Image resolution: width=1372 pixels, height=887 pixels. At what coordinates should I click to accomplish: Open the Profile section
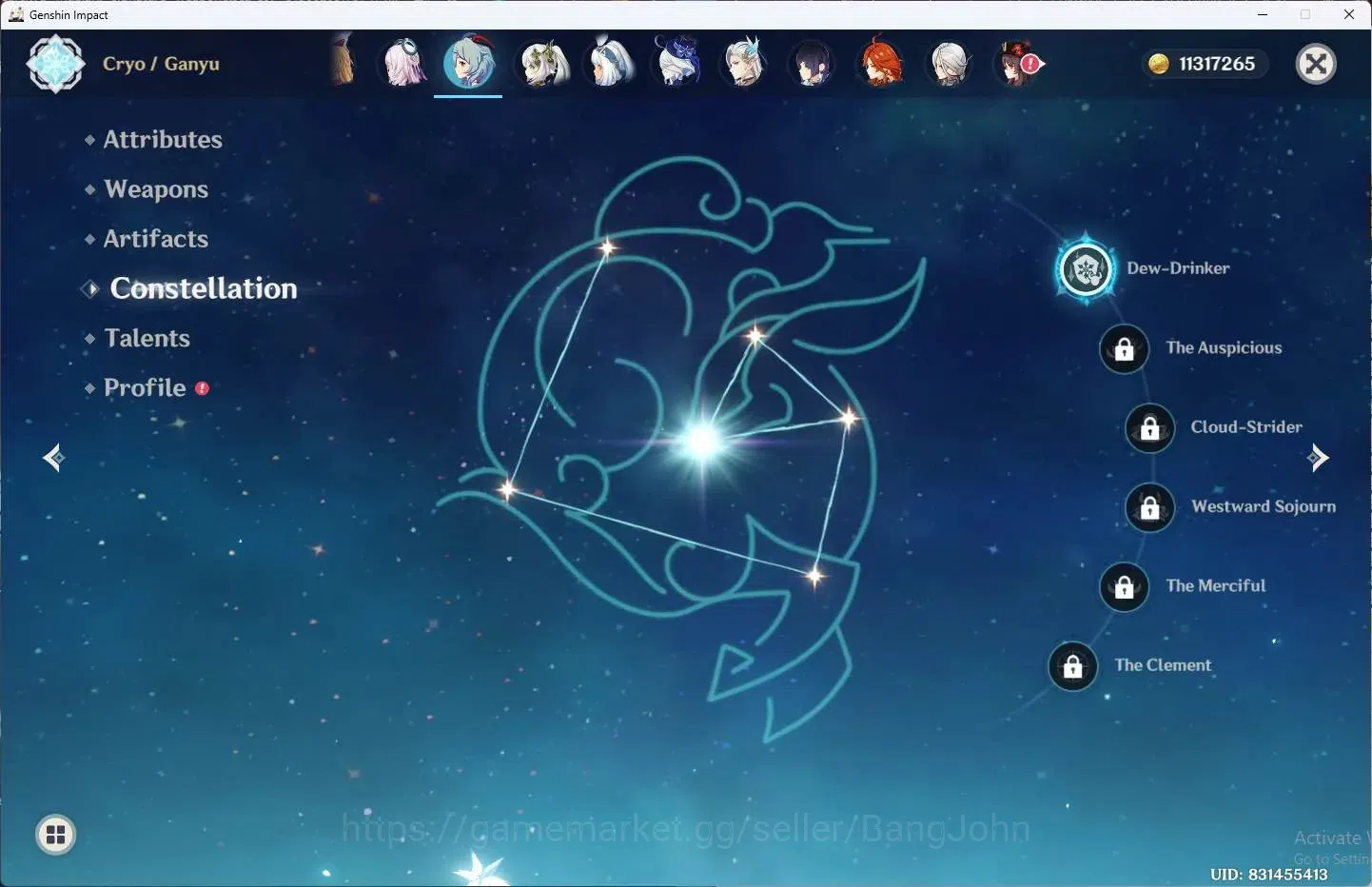[145, 387]
